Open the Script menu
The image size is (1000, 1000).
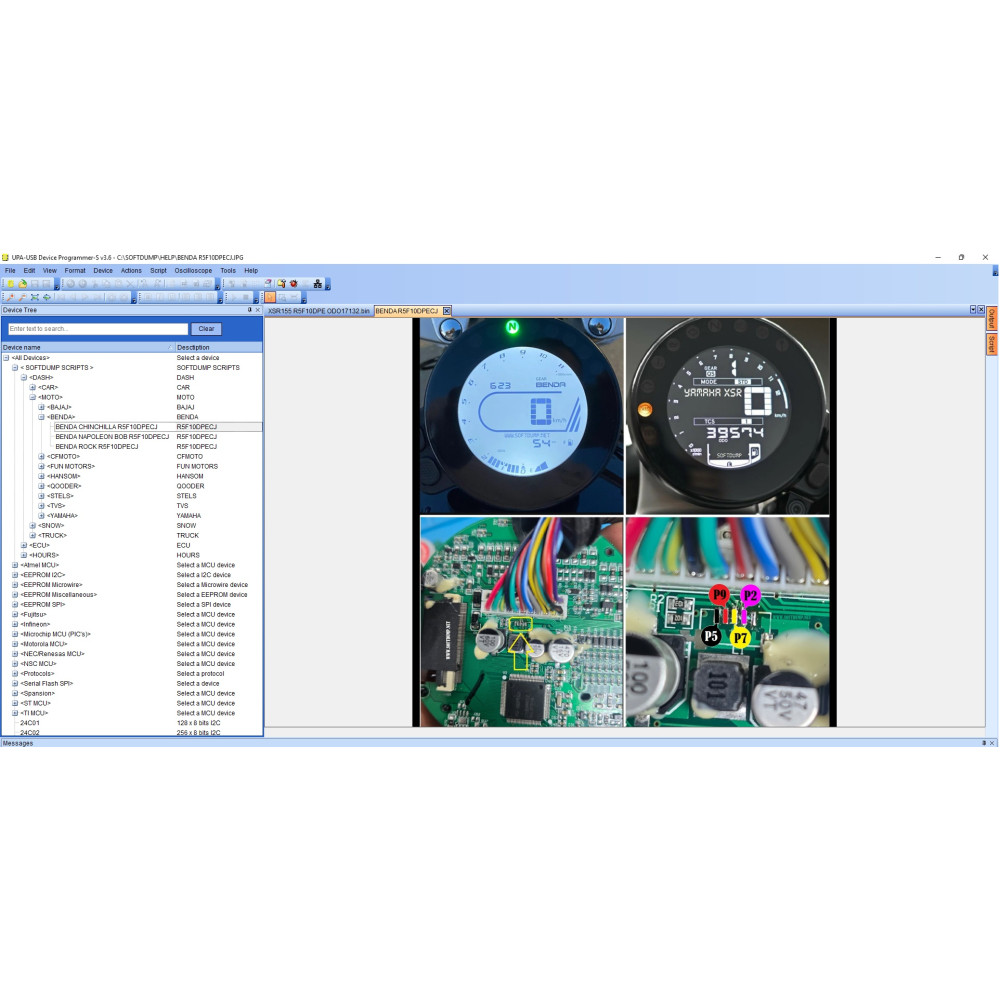pyautogui.click(x=158, y=270)
